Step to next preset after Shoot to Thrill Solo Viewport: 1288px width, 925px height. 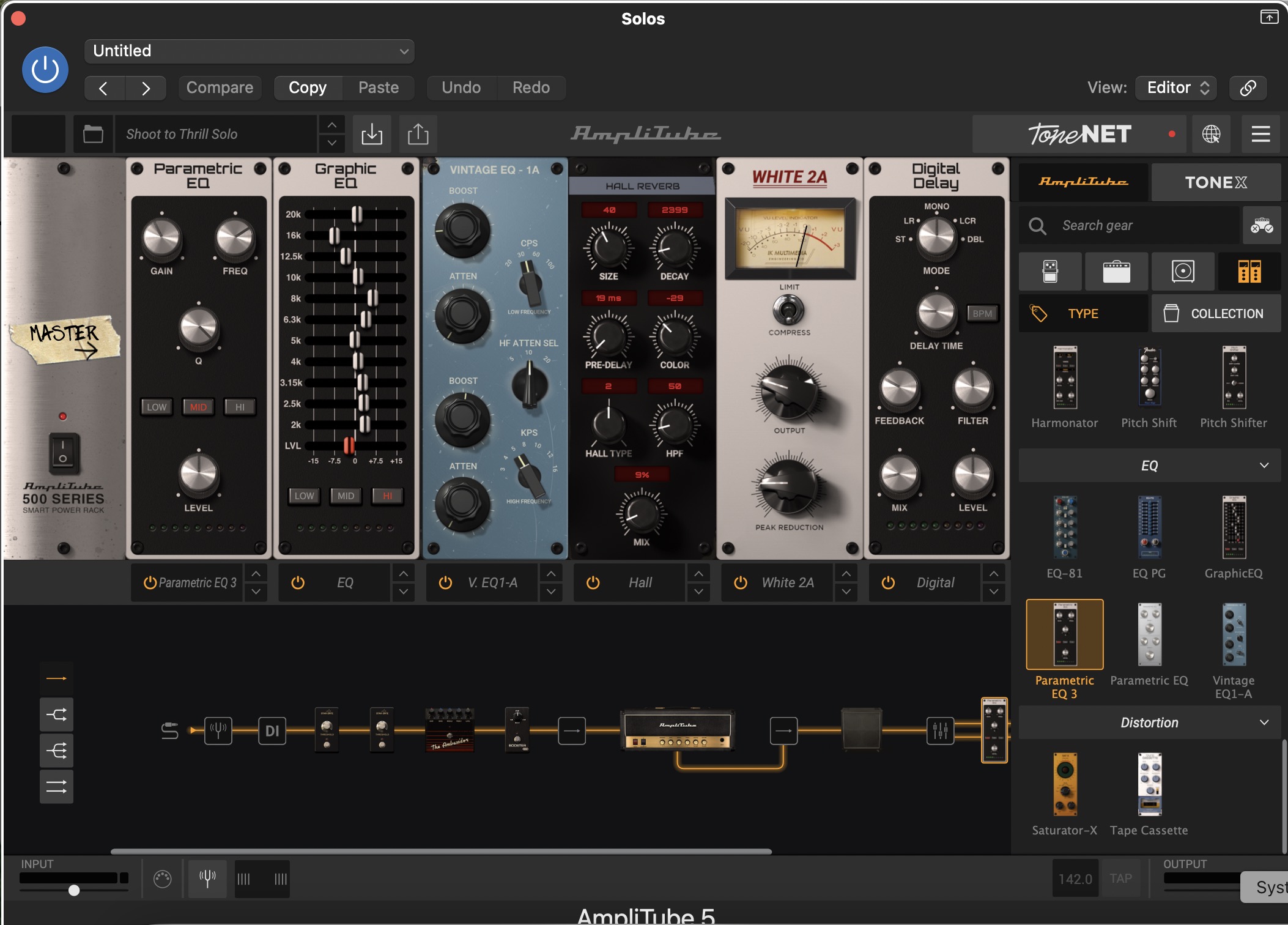(331, 143)
